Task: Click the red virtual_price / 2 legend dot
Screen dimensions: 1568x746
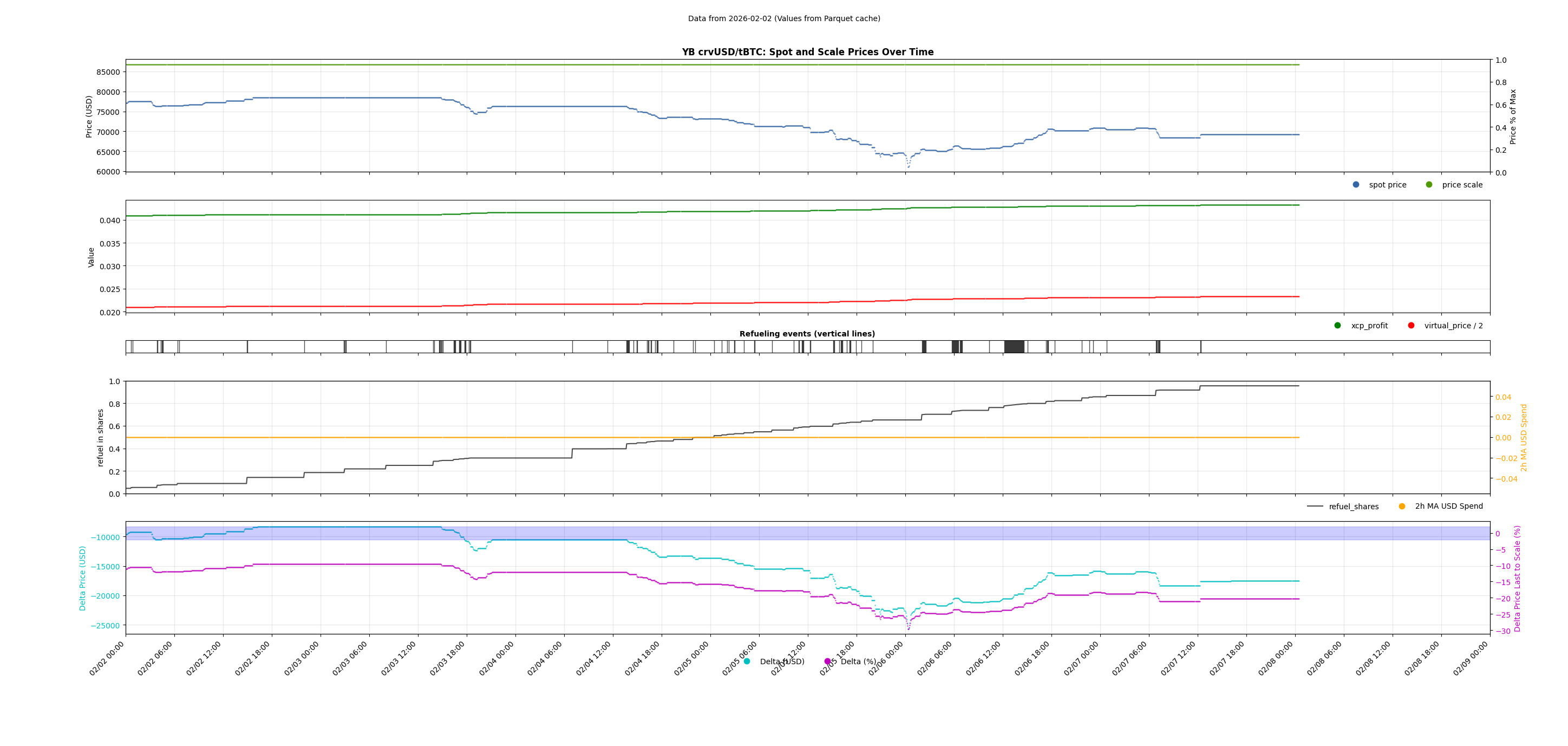Action: pyautogui.click(x=1411, y=325)
